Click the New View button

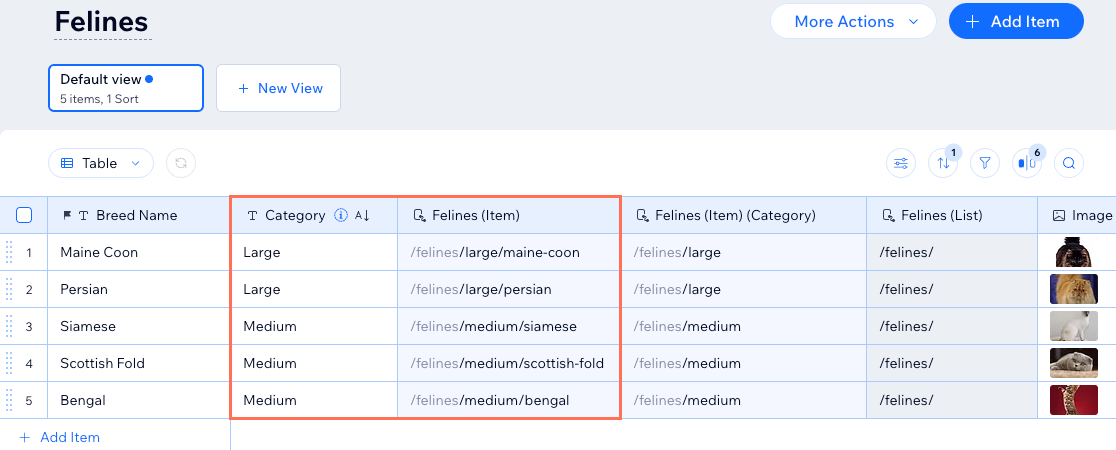coord(279,88)
